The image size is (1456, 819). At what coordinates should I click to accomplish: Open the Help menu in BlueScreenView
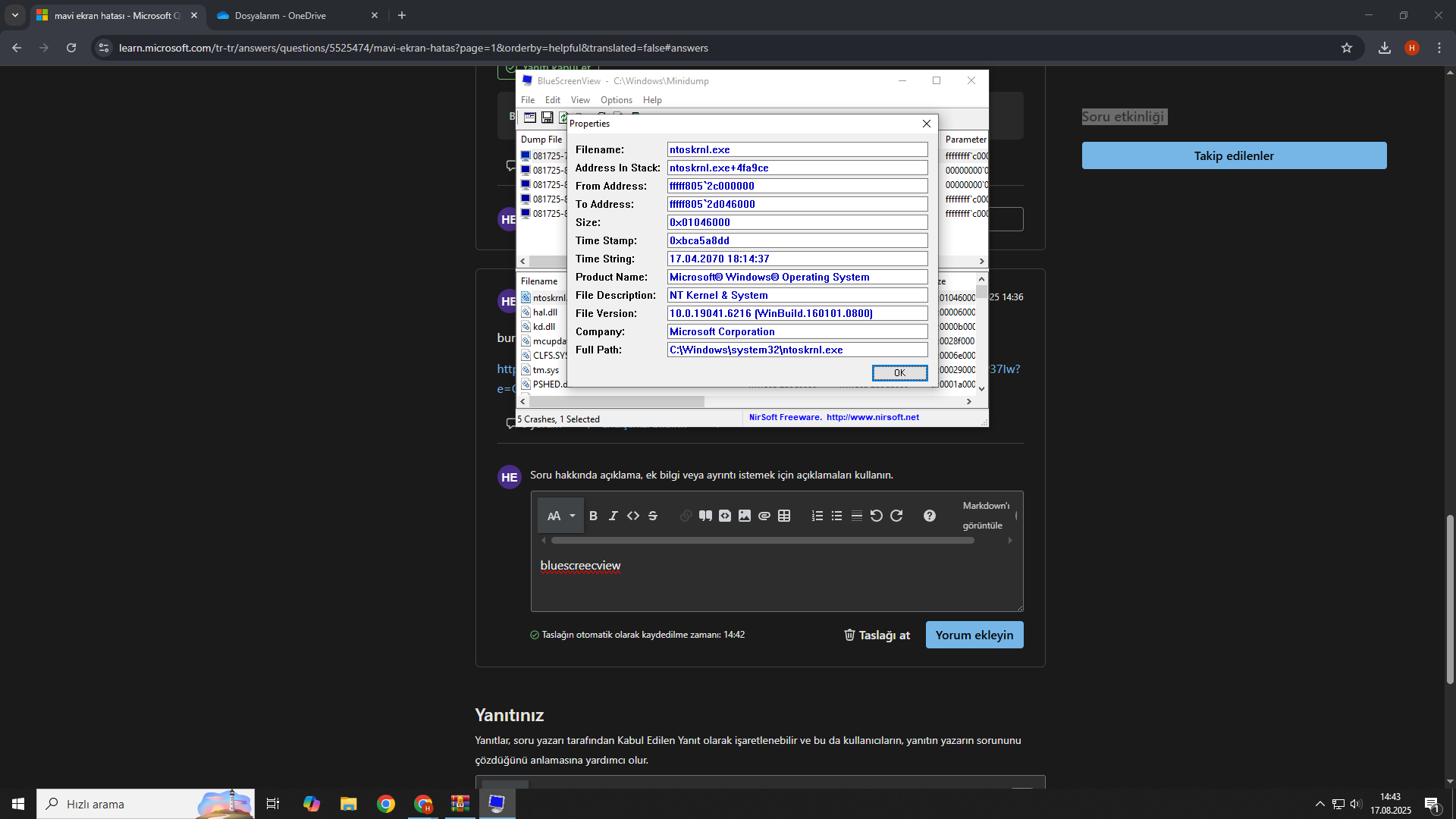click(x=652, y=100)
